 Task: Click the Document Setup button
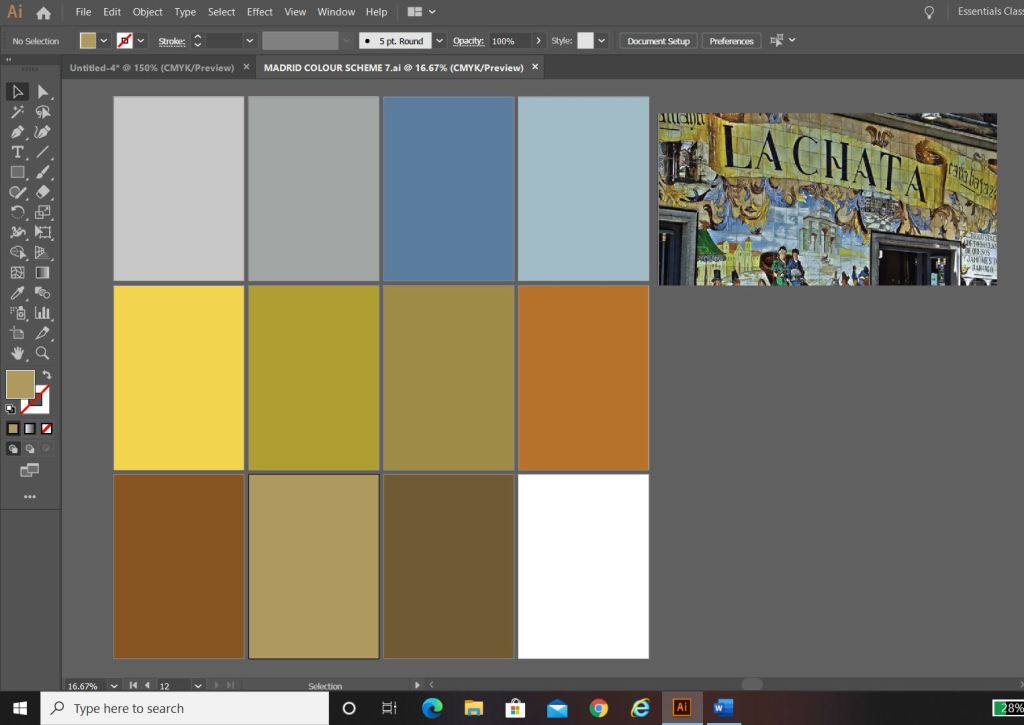[x=658, y=41]
